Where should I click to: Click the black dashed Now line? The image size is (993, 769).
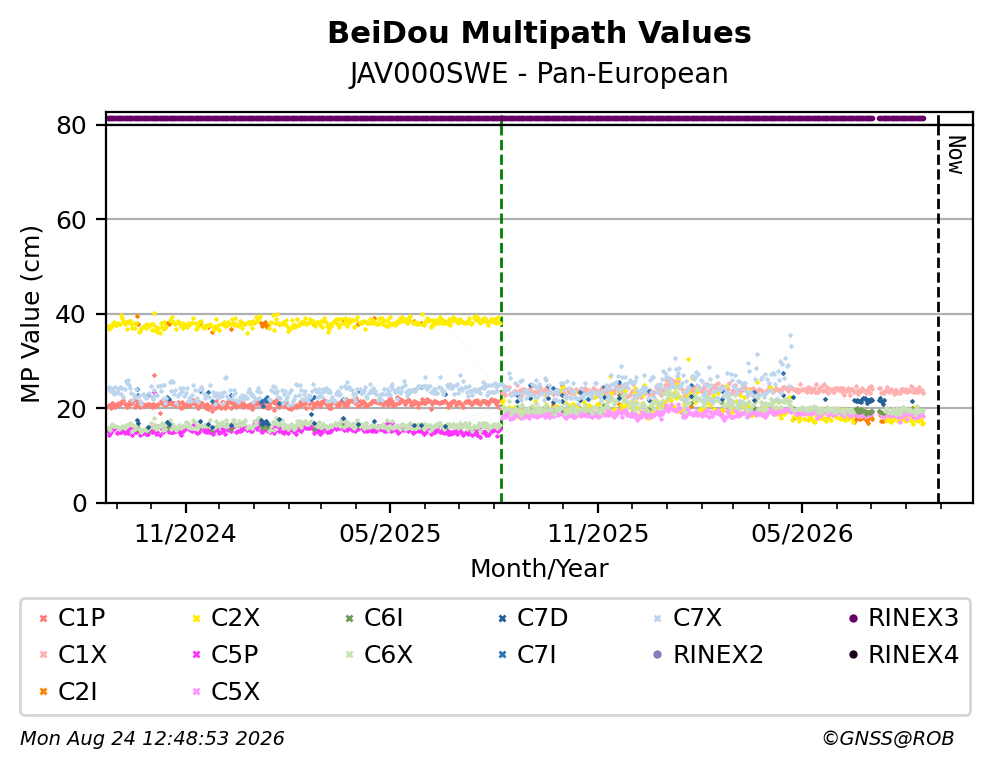pos(939,308)
